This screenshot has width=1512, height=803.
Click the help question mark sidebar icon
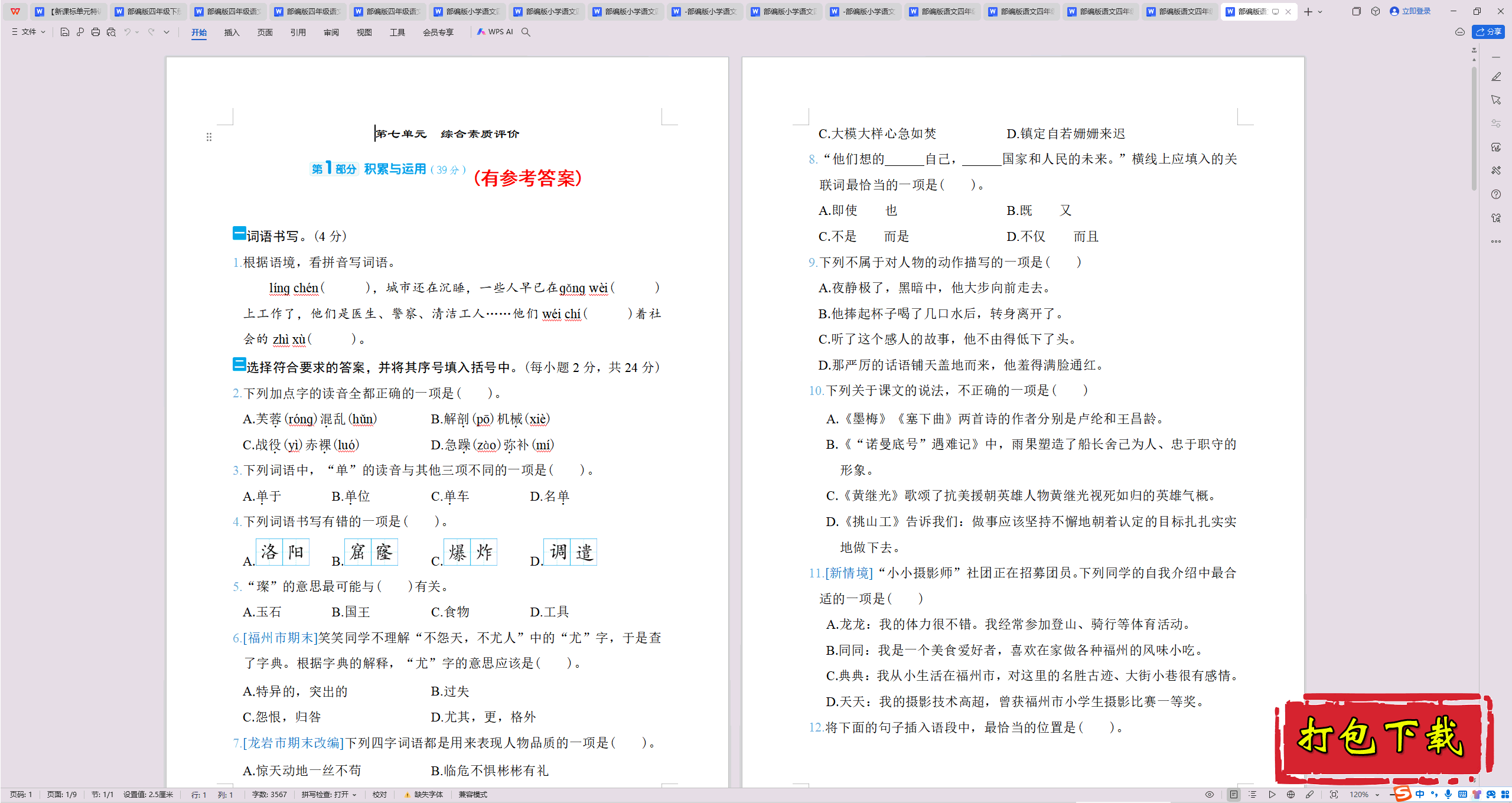click(x=1496, y=194)
